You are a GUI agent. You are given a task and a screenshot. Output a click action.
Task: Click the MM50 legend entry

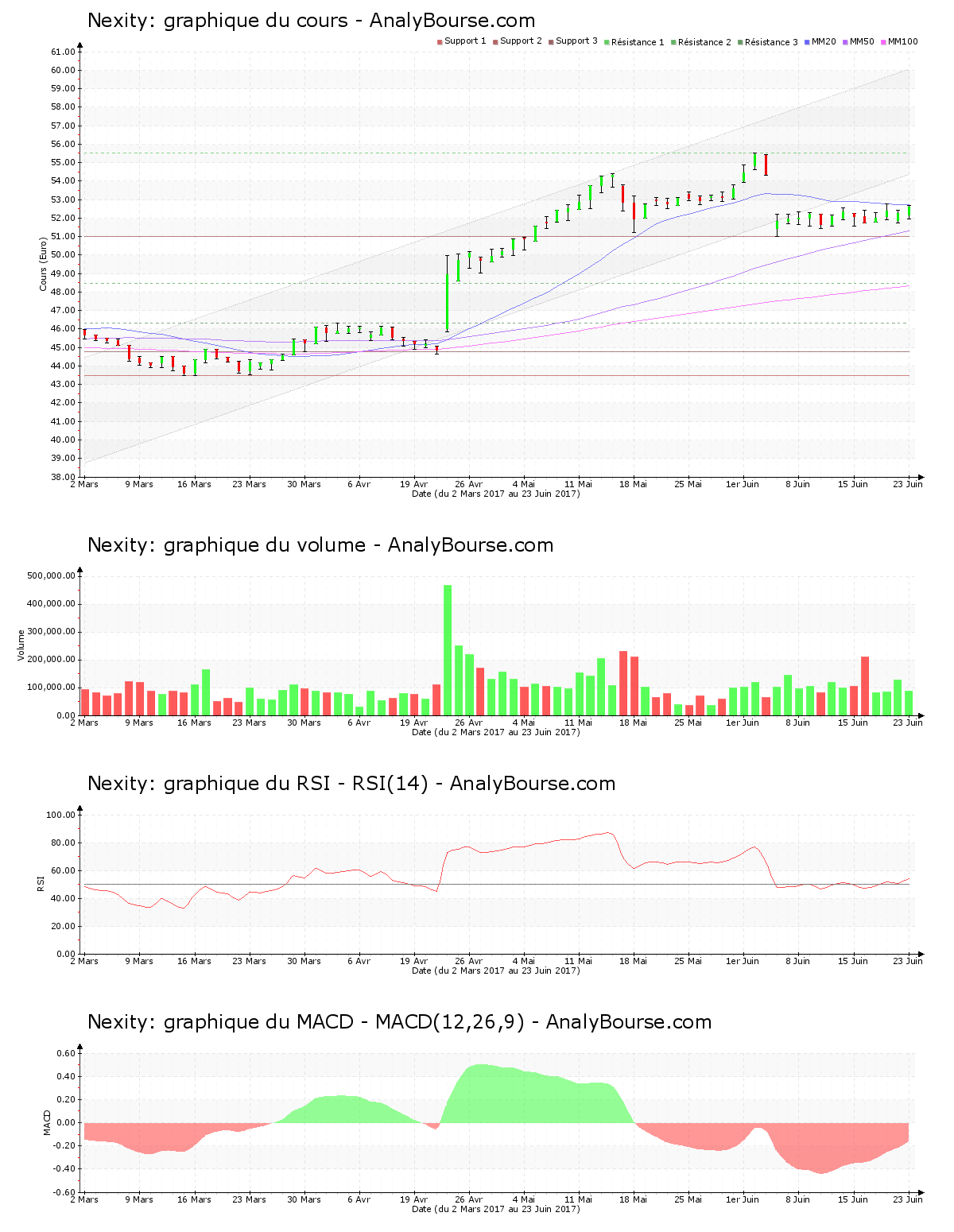[x=858, y=41]
